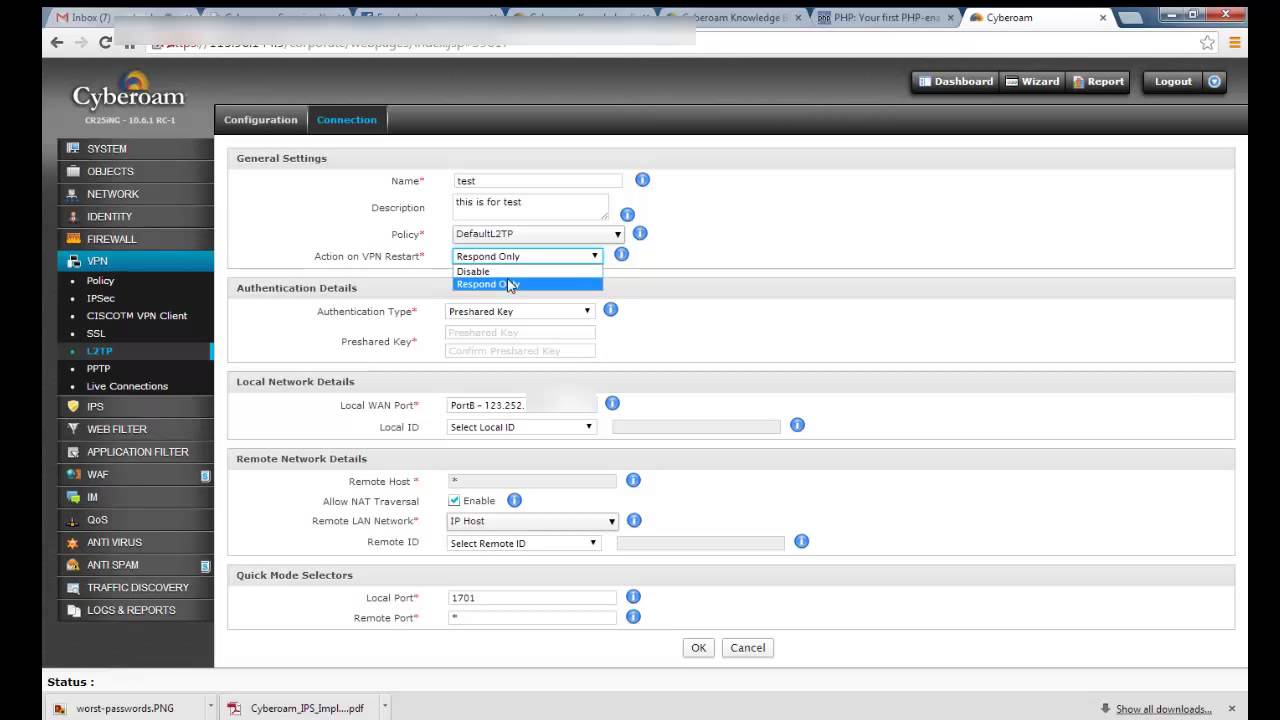Open the Report button
Viewport: 1280px width, 720px height.
pos(1099,82)
